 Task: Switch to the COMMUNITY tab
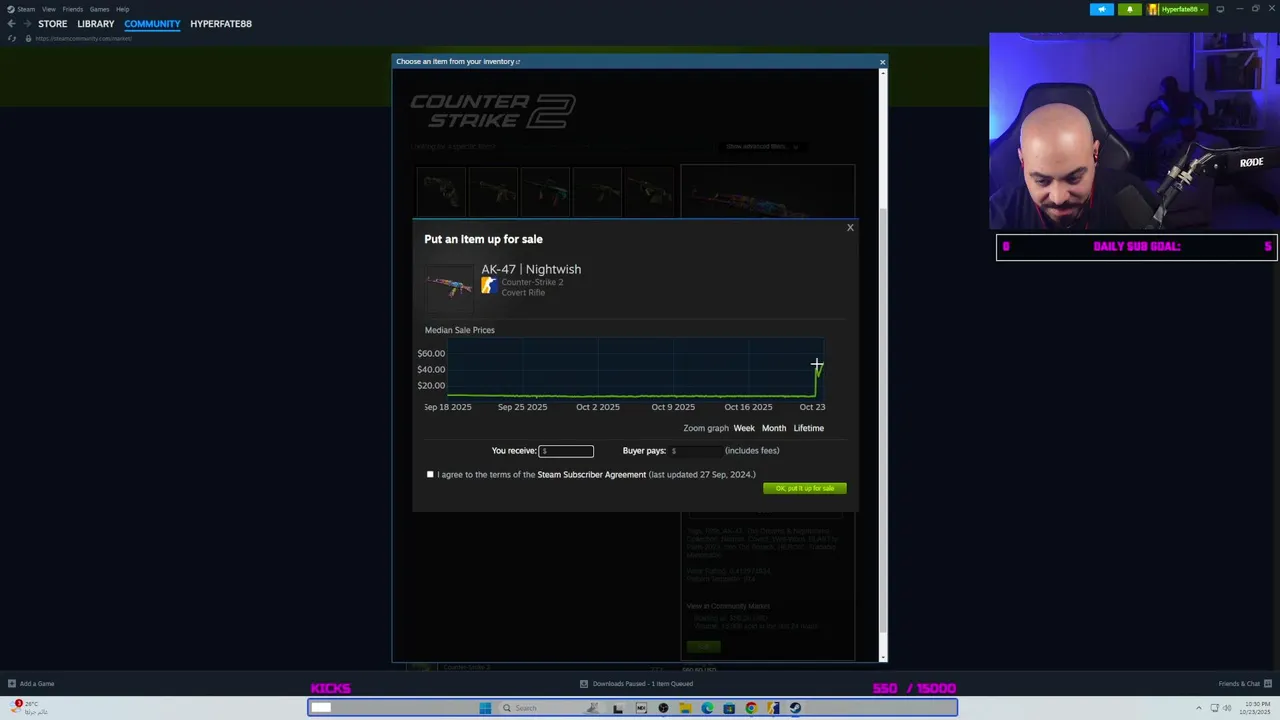pos(152,23)
